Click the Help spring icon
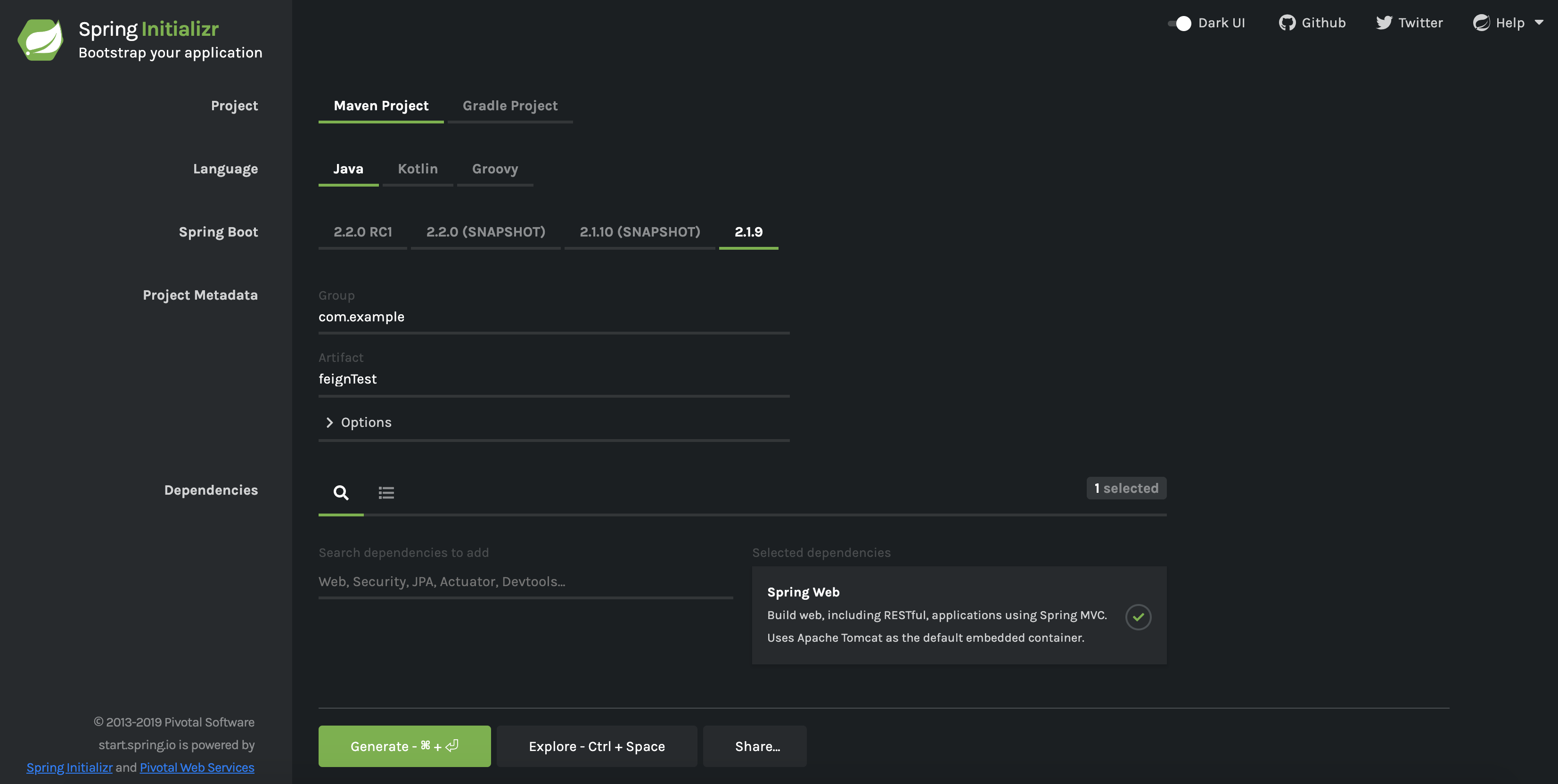 [1481, 23]
